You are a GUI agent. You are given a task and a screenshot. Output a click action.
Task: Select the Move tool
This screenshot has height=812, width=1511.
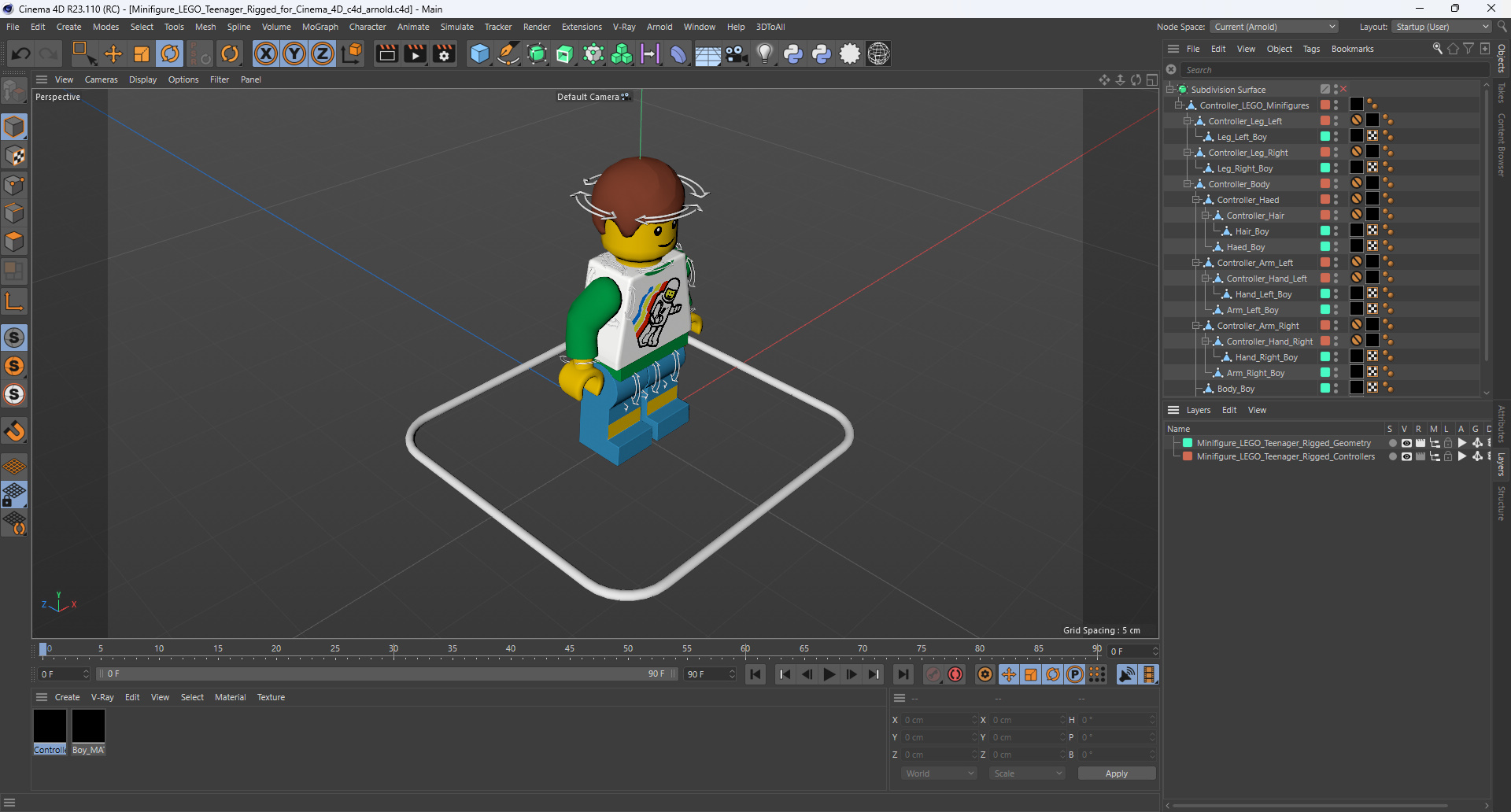(113, 54)
